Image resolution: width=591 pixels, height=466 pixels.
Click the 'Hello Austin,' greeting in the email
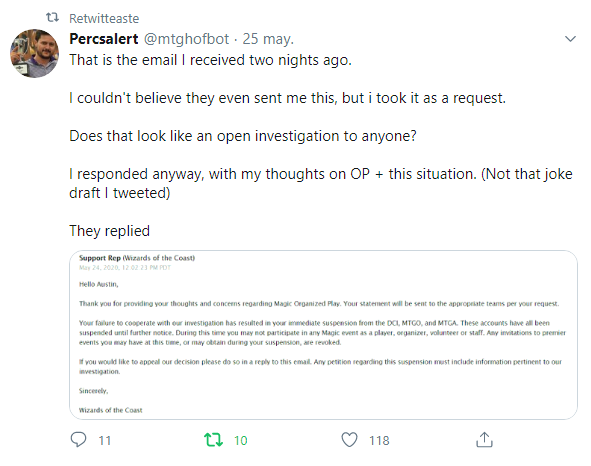click(x=99, y=284)
